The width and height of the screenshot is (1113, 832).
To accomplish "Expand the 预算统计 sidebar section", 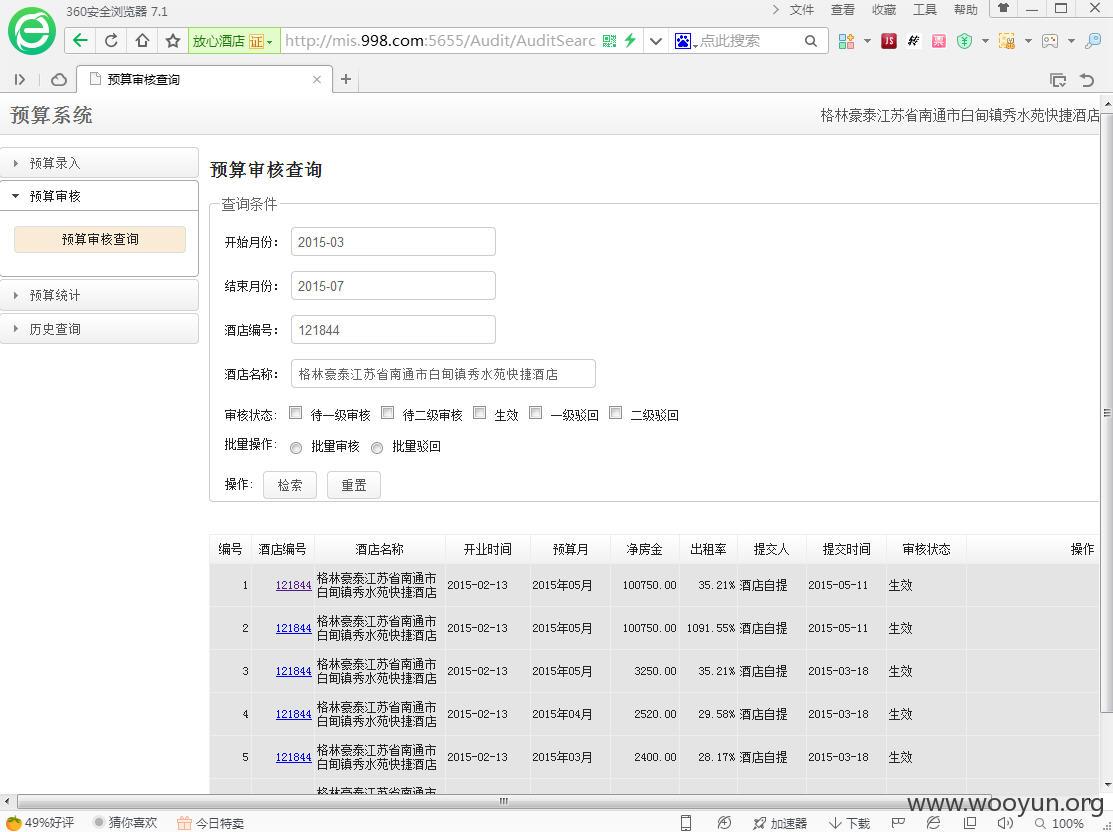I will point(99,295).
